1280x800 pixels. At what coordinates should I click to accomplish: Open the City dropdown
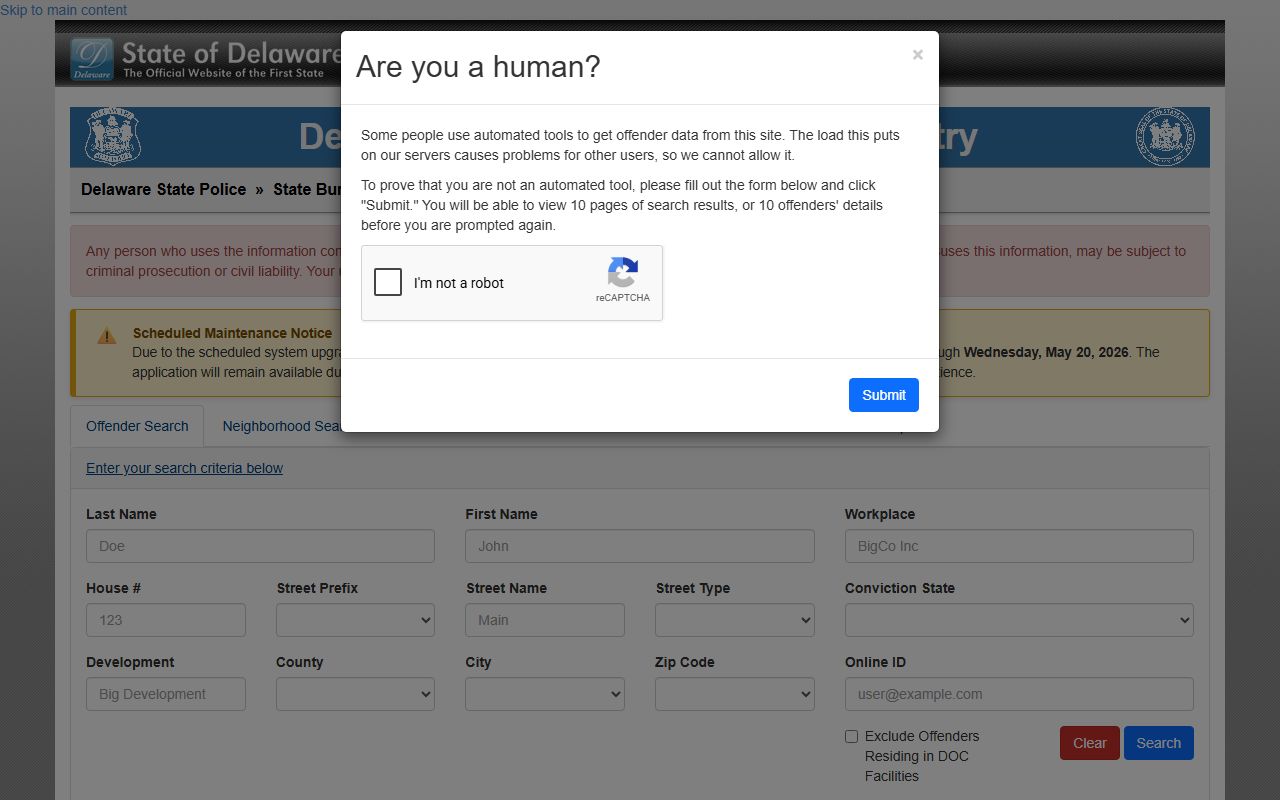coord(545,694)
